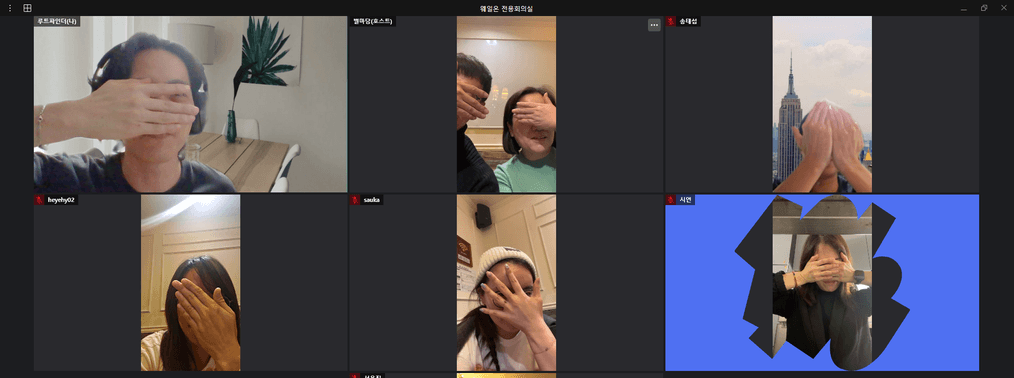
Task: Select the host's video tile with two people
Action: [506, 104]
